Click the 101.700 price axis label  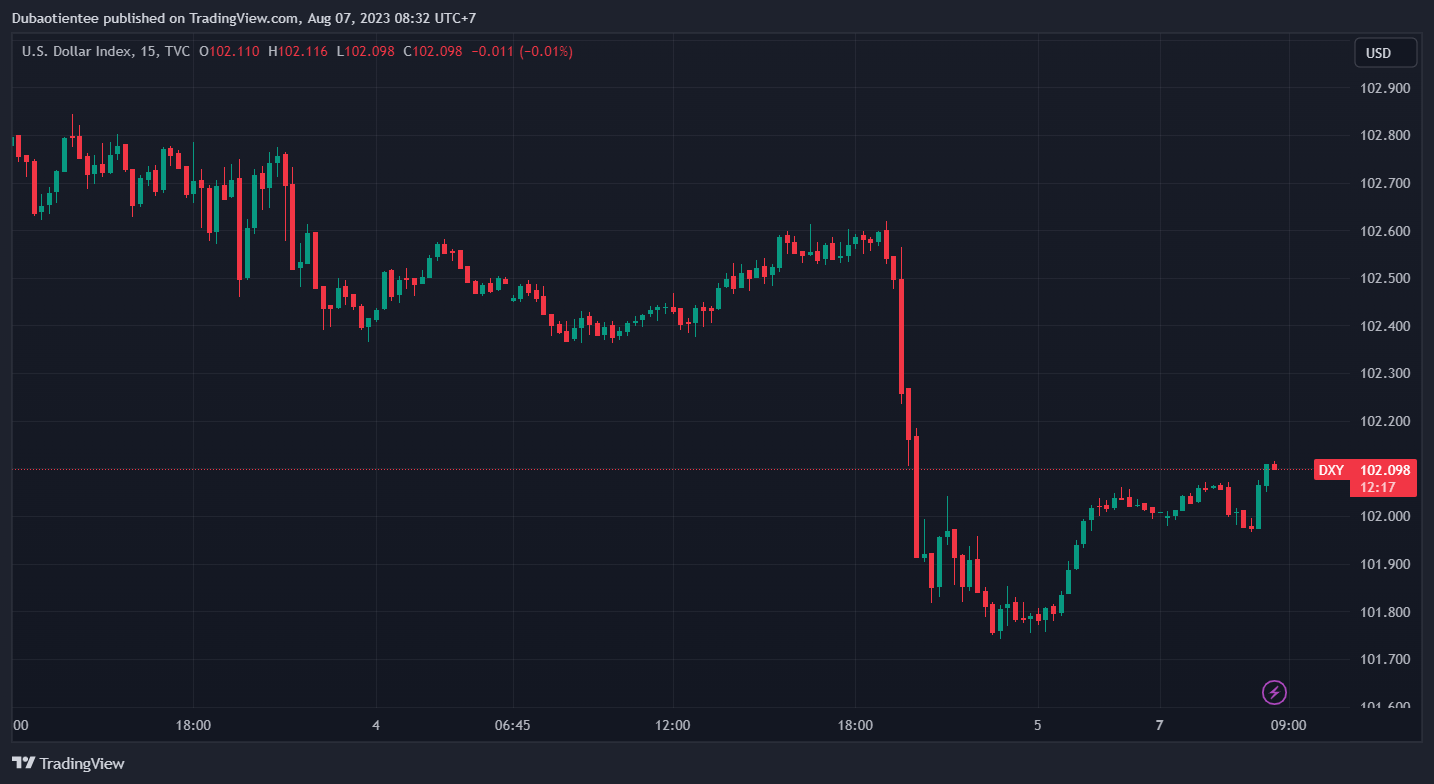[1385, 659]
